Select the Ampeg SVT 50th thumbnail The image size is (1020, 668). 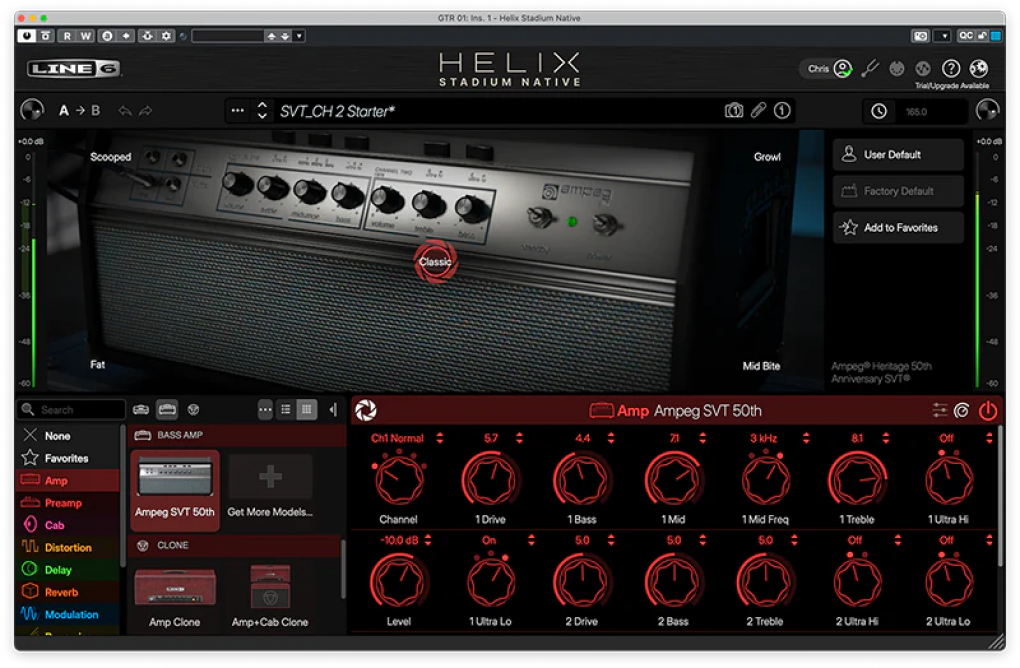tap(175, 489)
